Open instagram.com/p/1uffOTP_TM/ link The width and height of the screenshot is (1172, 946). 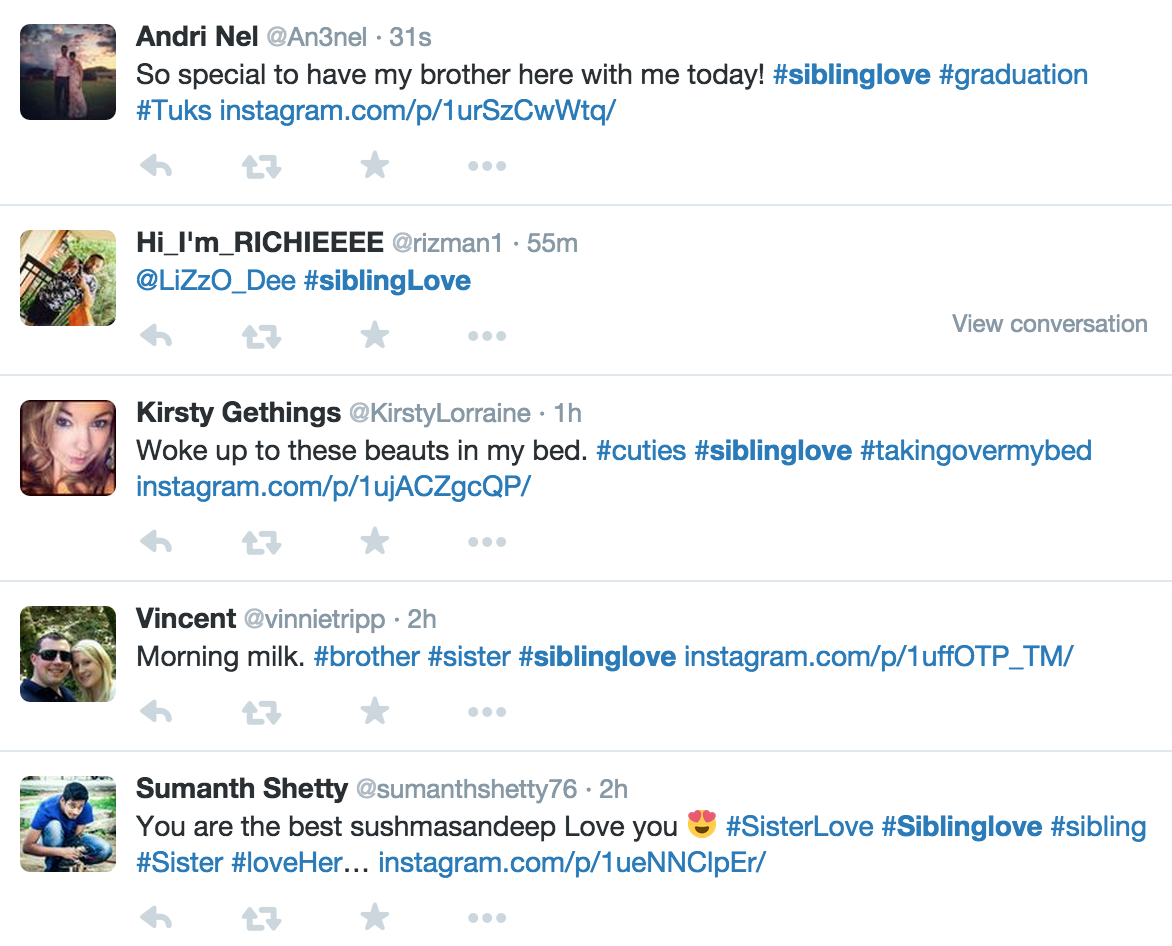[879, 657]
